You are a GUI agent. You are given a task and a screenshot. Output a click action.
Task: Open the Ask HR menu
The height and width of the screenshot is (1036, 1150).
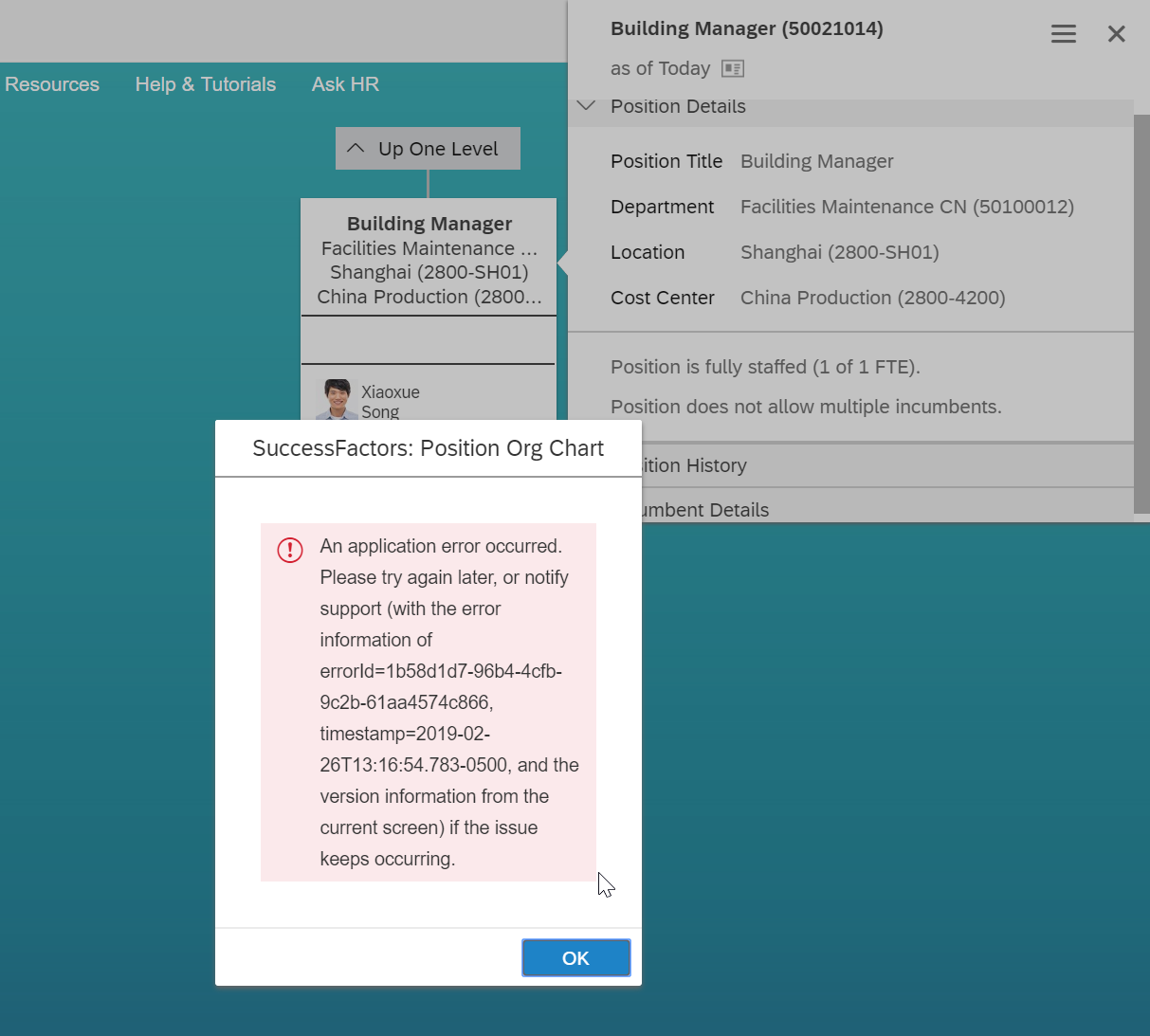click(x=345, y=84)
